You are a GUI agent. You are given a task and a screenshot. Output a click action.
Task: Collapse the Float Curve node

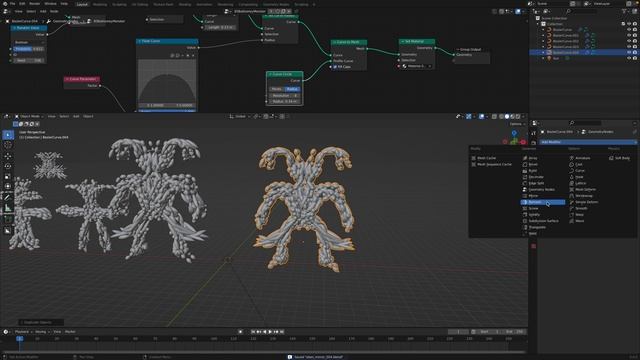(139, 41)
